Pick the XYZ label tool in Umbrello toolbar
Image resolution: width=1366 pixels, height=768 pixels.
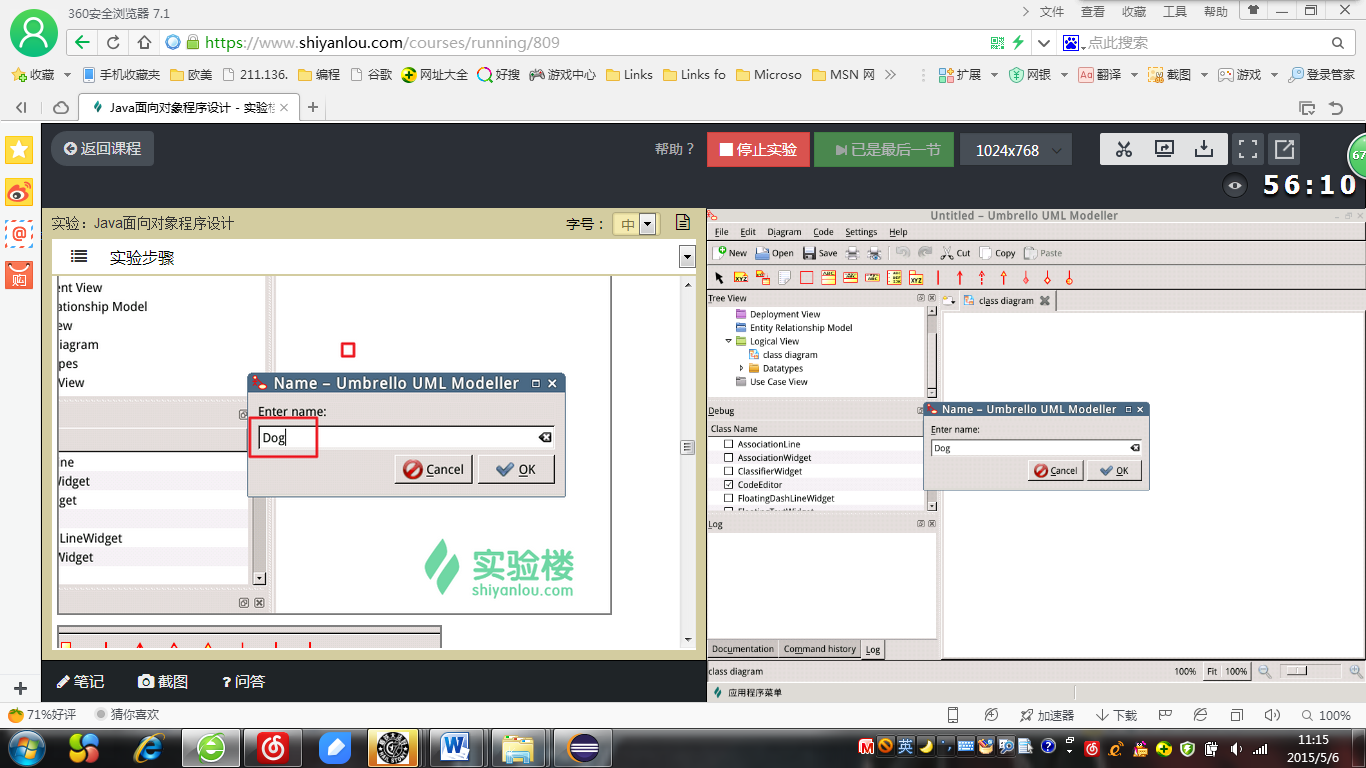point(741,278)
